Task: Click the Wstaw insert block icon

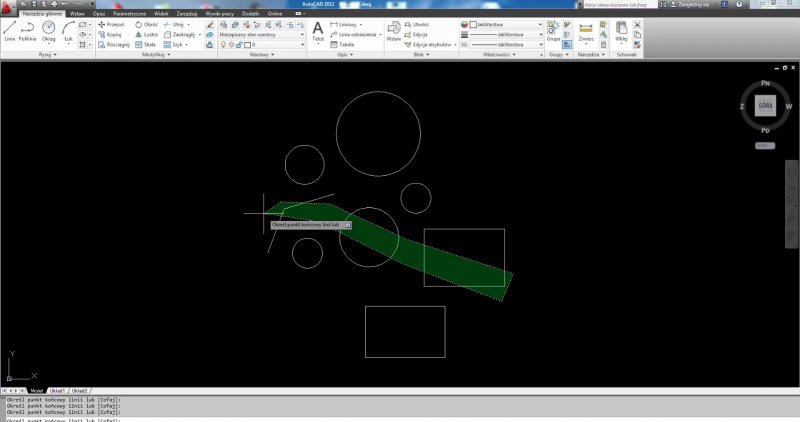Action: [x=394, y=31]
